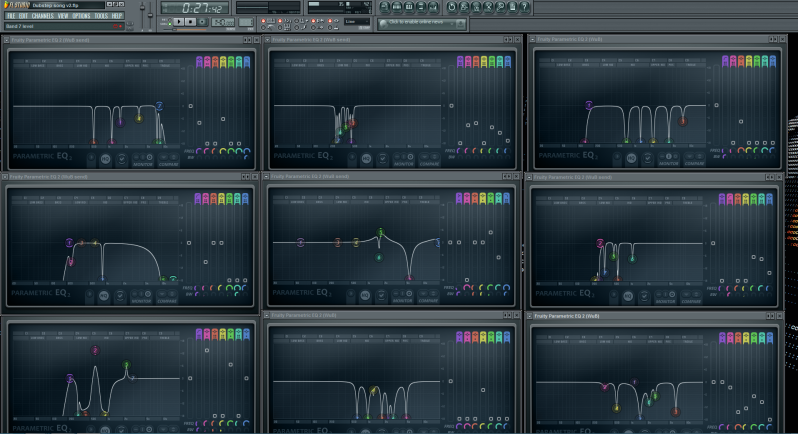Screen dimensions: 798x434
Task: Open the VIEW menu
Action: point(63,16)
